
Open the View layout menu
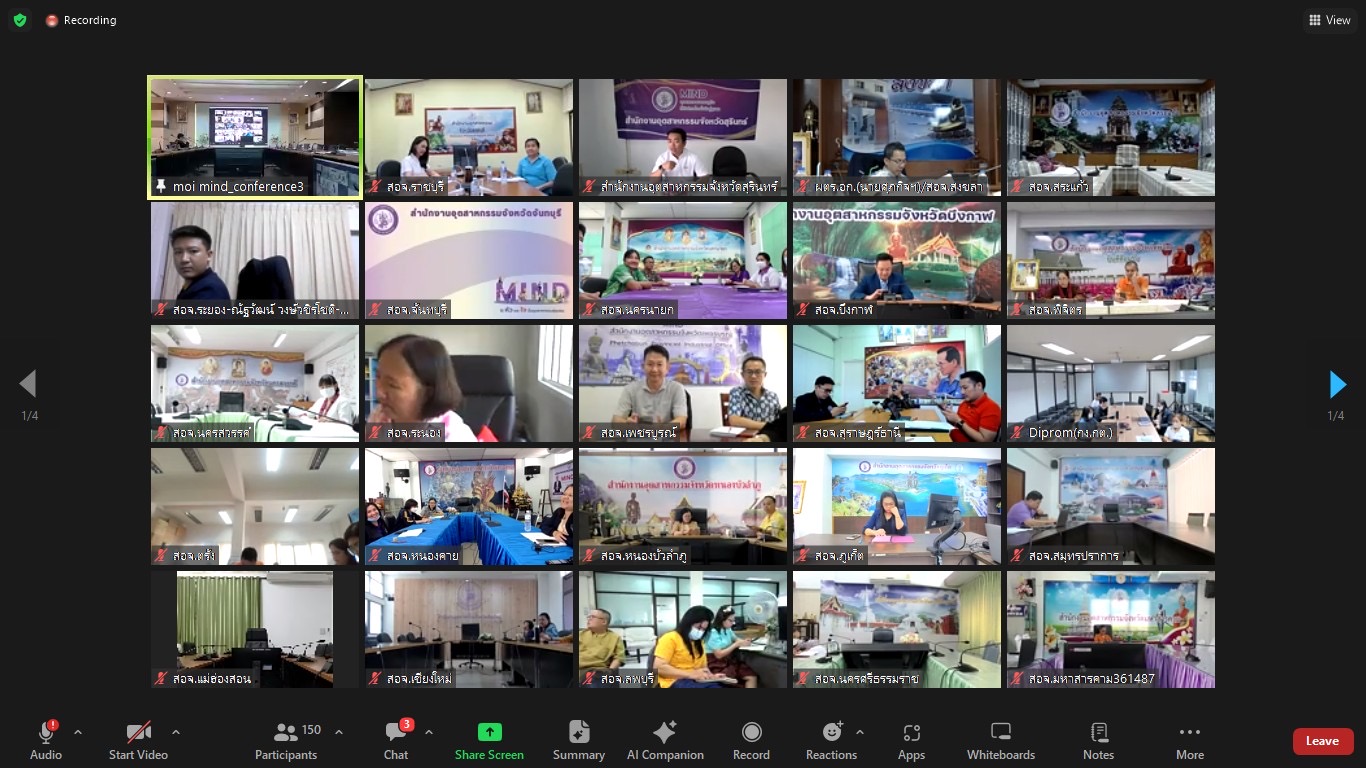(x=1329, y=20)
